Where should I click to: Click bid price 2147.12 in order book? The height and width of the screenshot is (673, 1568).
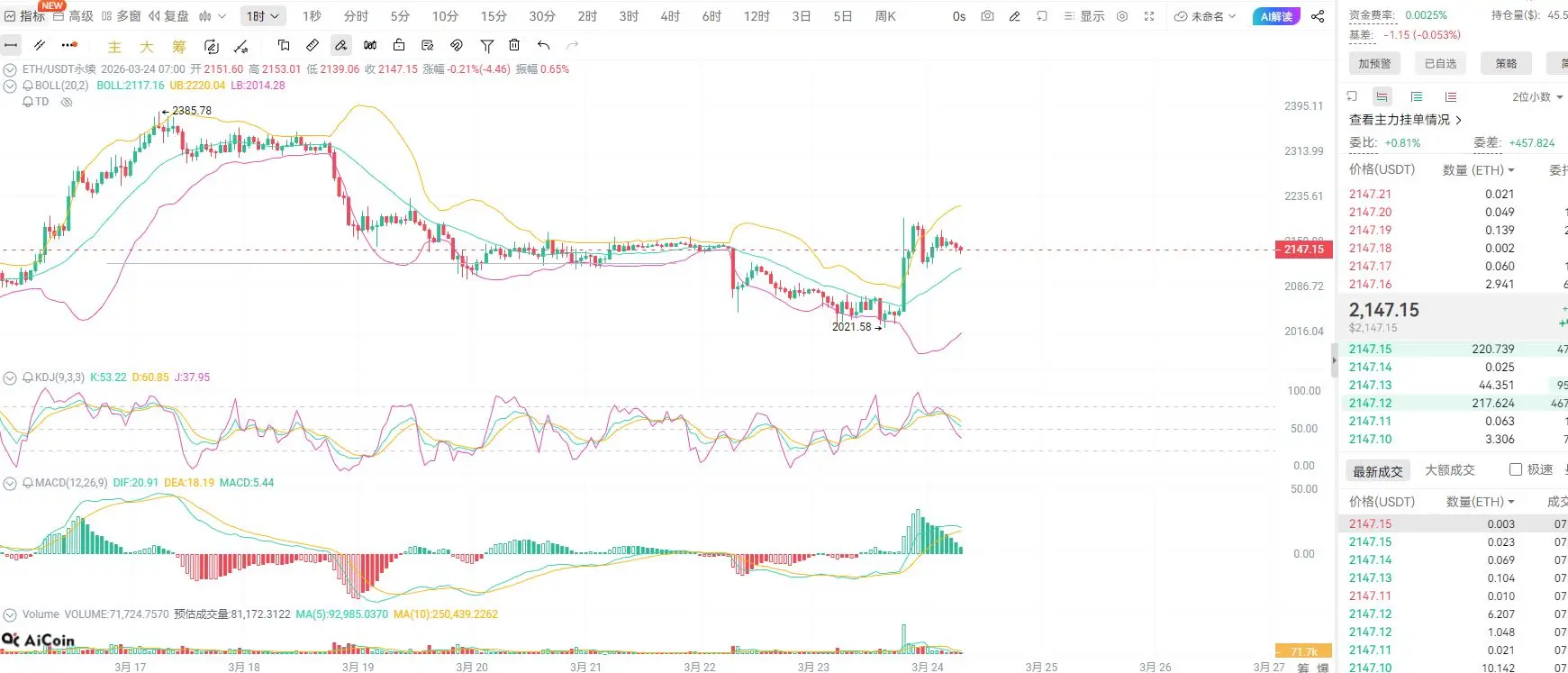[x=1370, y=403]
